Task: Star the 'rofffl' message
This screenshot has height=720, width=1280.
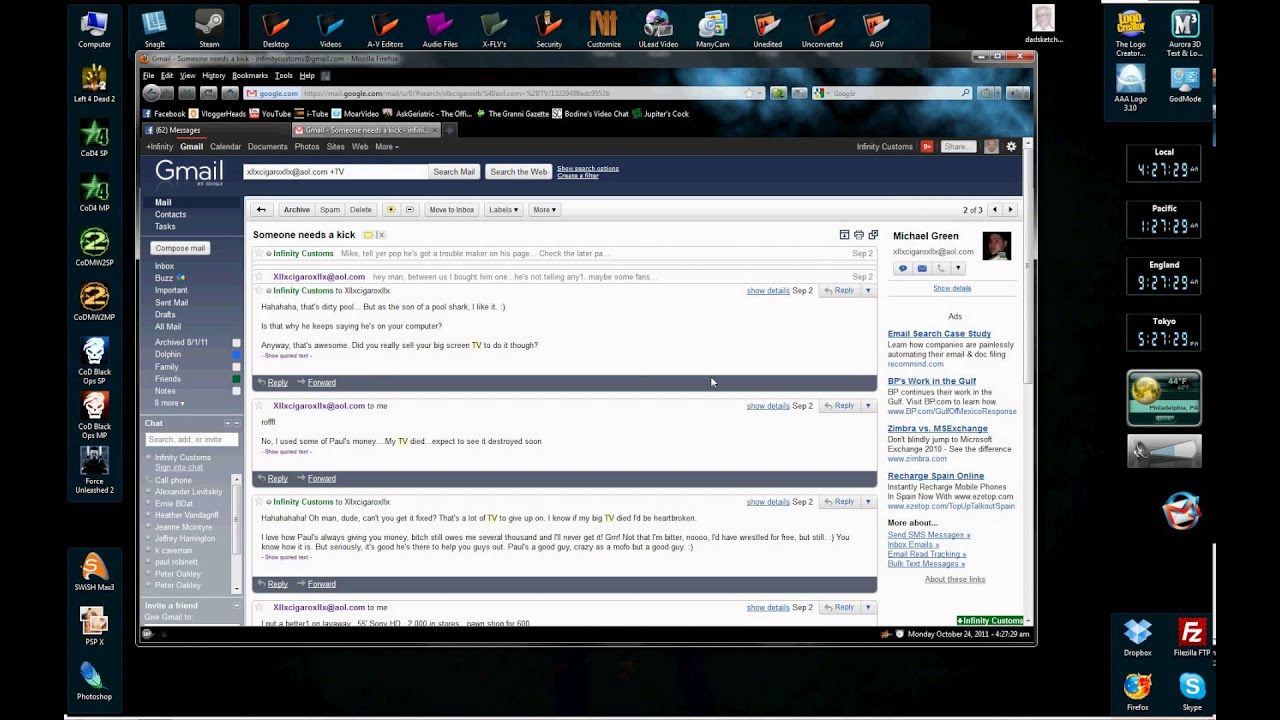Action: point(259,406)
